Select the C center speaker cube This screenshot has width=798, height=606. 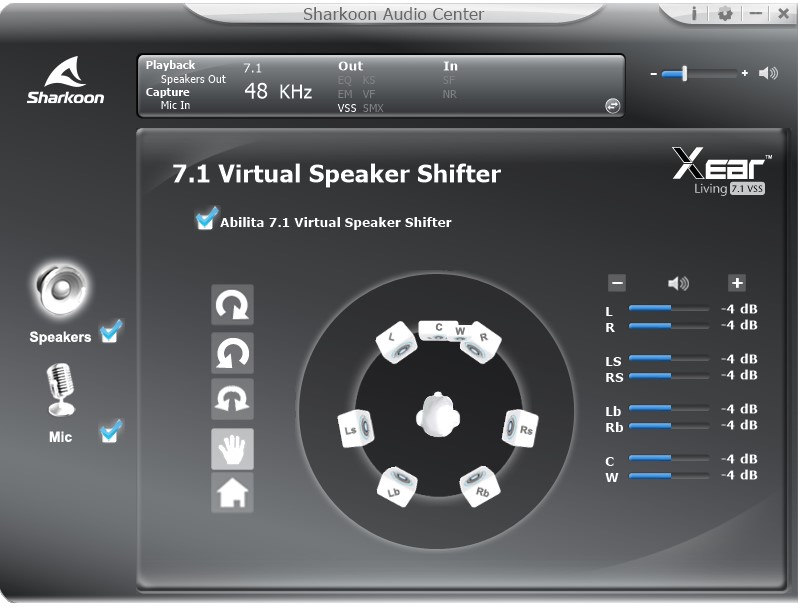pyautogui.click(x=437, y=330)
